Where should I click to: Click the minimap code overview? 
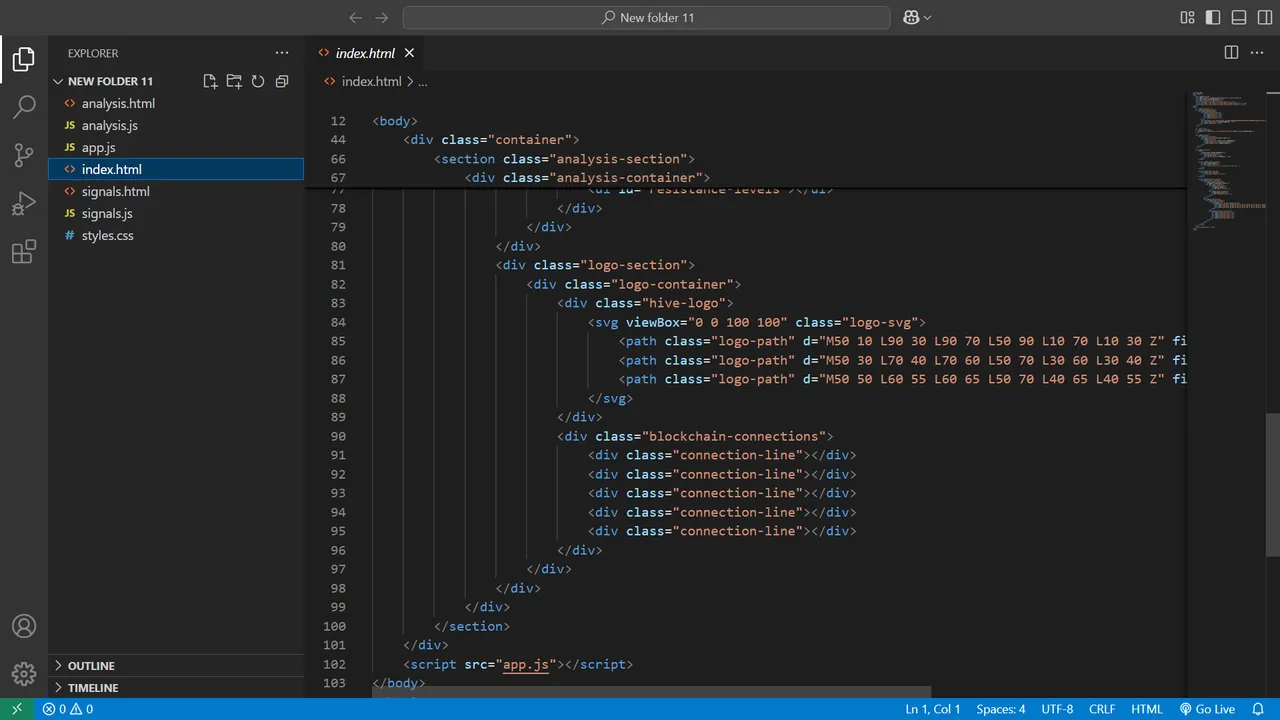tap(1226, 160)
